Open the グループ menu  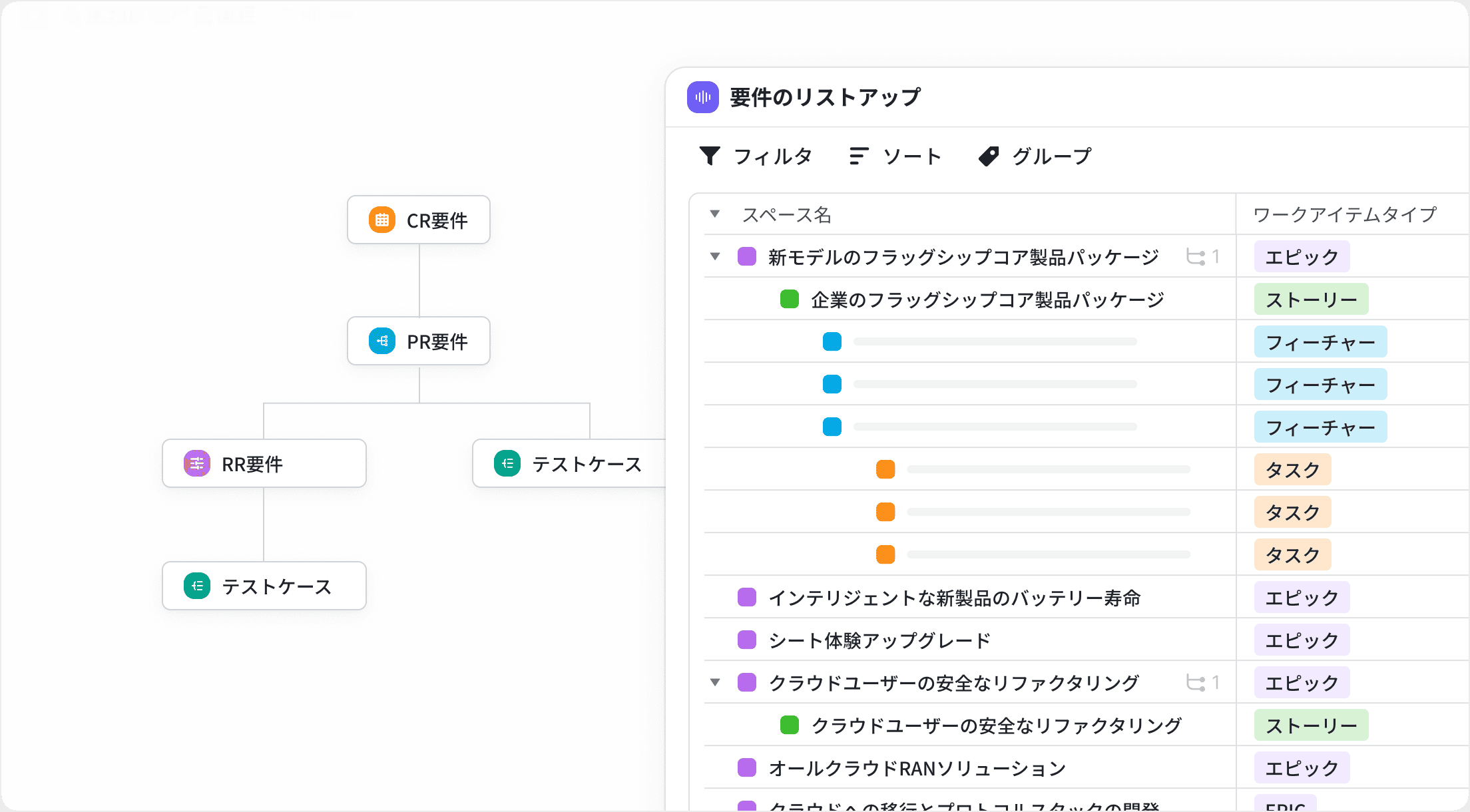[x=1050, y=155]
